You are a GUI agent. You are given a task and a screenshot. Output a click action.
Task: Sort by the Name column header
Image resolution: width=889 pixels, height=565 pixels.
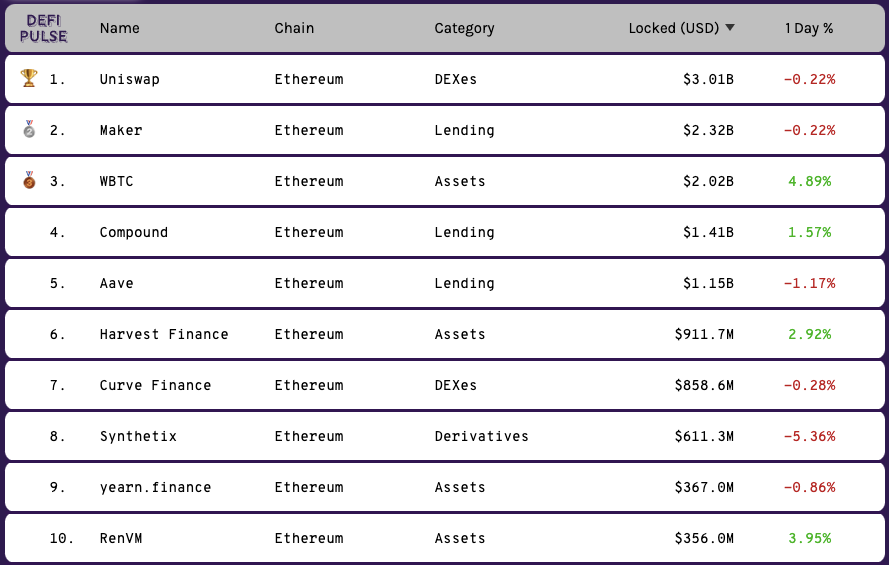pyautogui.click(x=120, y=28)
